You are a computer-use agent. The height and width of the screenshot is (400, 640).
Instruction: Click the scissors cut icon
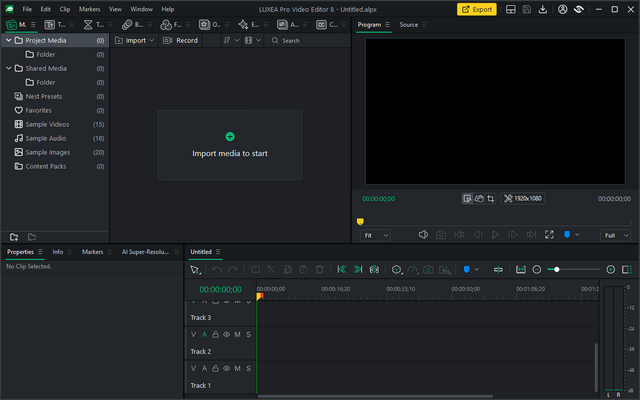click(271, 269)
